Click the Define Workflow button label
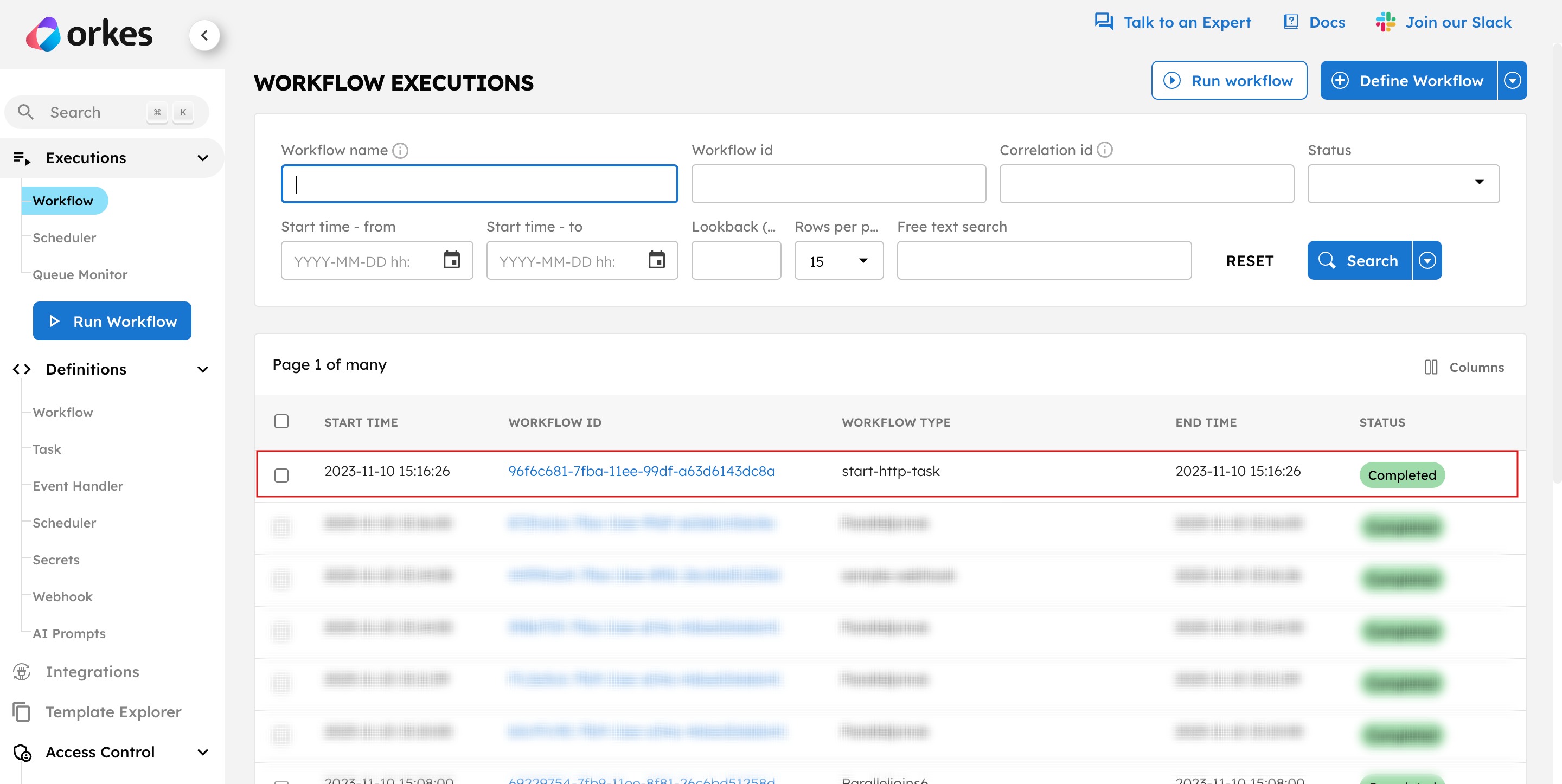 (x=1421, y=81)
